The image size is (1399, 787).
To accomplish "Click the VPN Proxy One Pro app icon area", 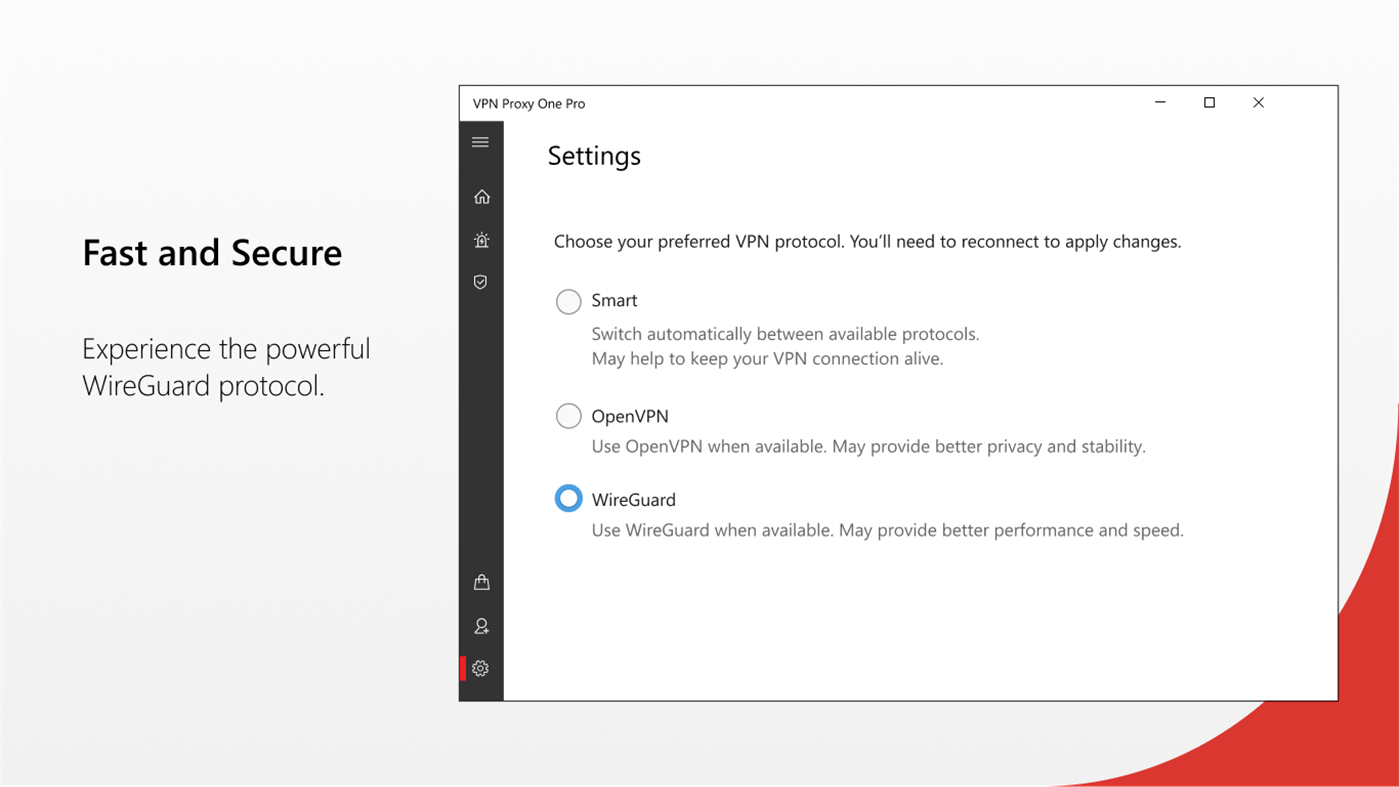I will 527,103.
